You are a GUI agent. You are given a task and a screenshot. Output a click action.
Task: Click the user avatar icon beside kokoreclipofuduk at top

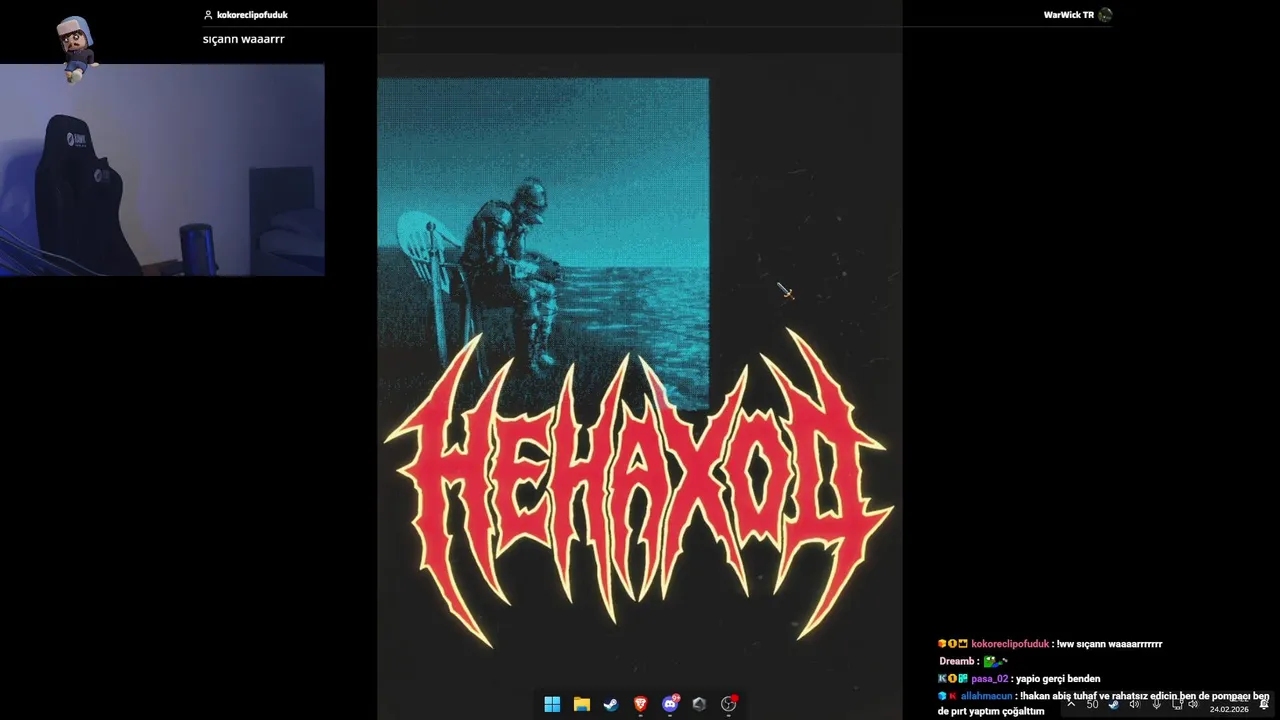click(x=208, y=15)
